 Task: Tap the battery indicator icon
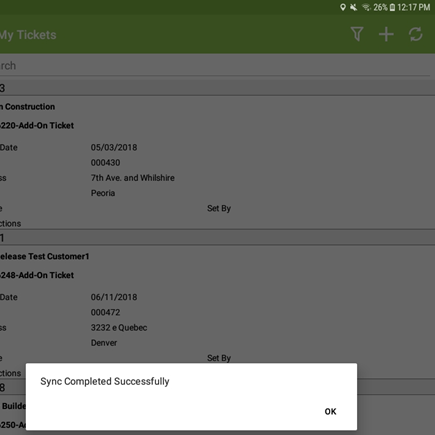(392, 7)
